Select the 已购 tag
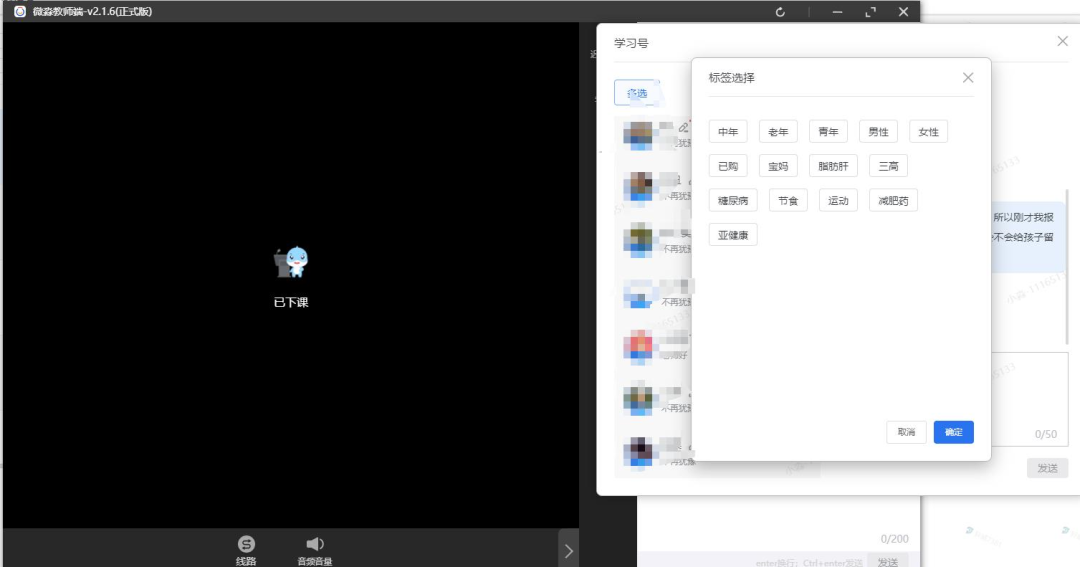Screen dimensions: 1080x567 coord(728,166)
